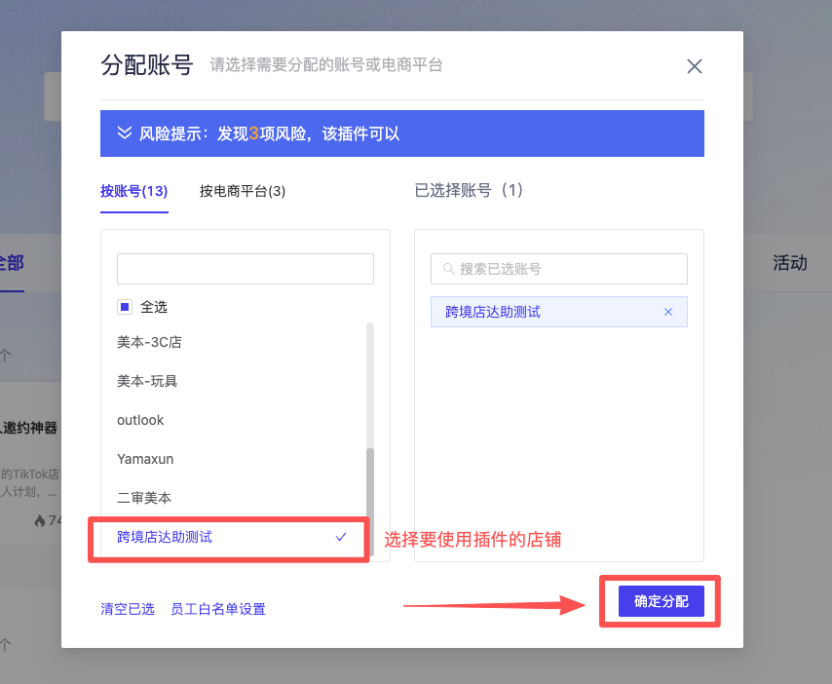Select account 美本-玩具
The height and width of the screenshot is (684, 832).
(x=147, y=381)
